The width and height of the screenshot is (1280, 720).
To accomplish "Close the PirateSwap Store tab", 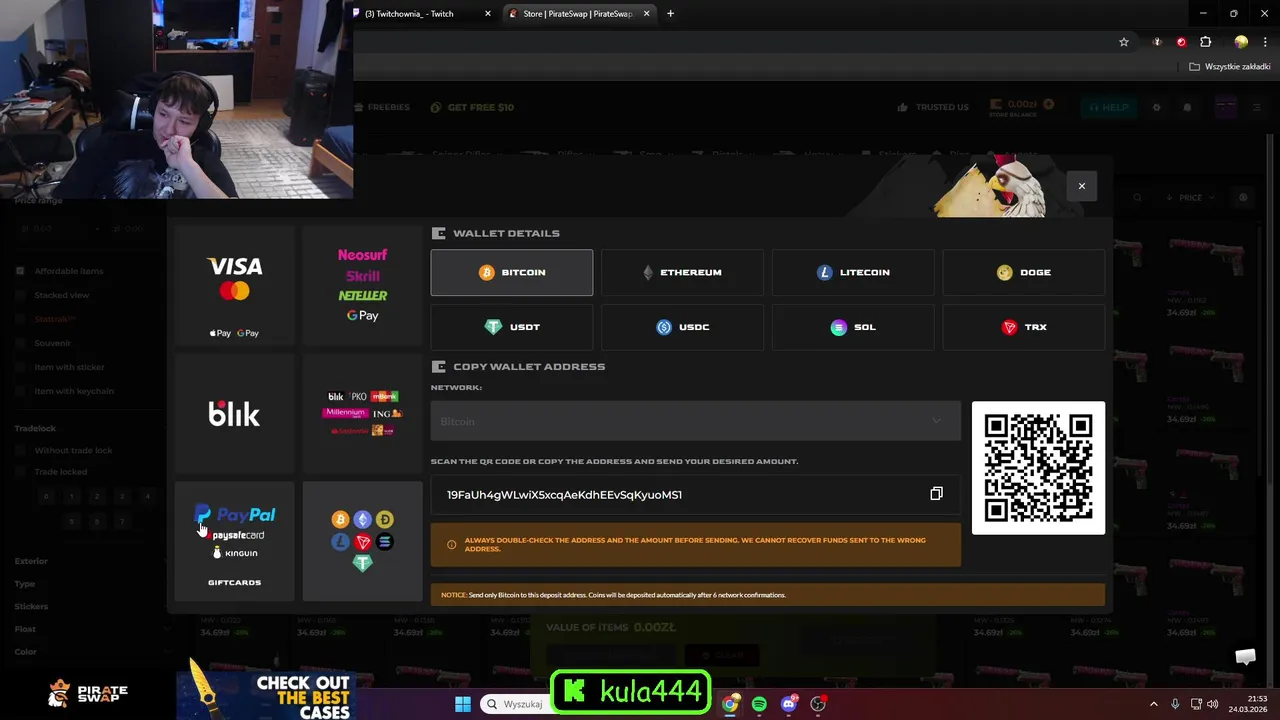I will point(647,14).
